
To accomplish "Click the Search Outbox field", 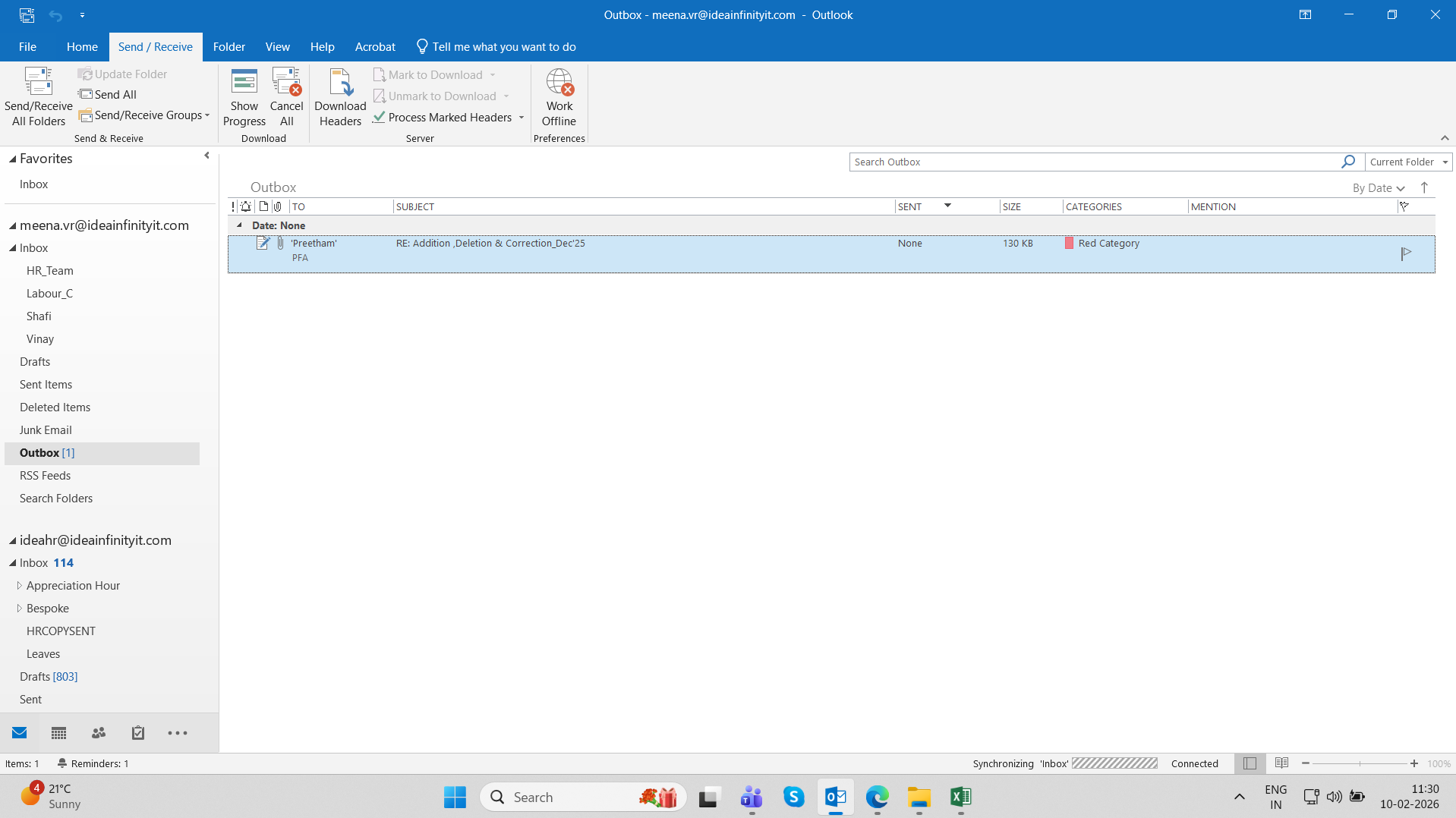I will [1093, 162].
